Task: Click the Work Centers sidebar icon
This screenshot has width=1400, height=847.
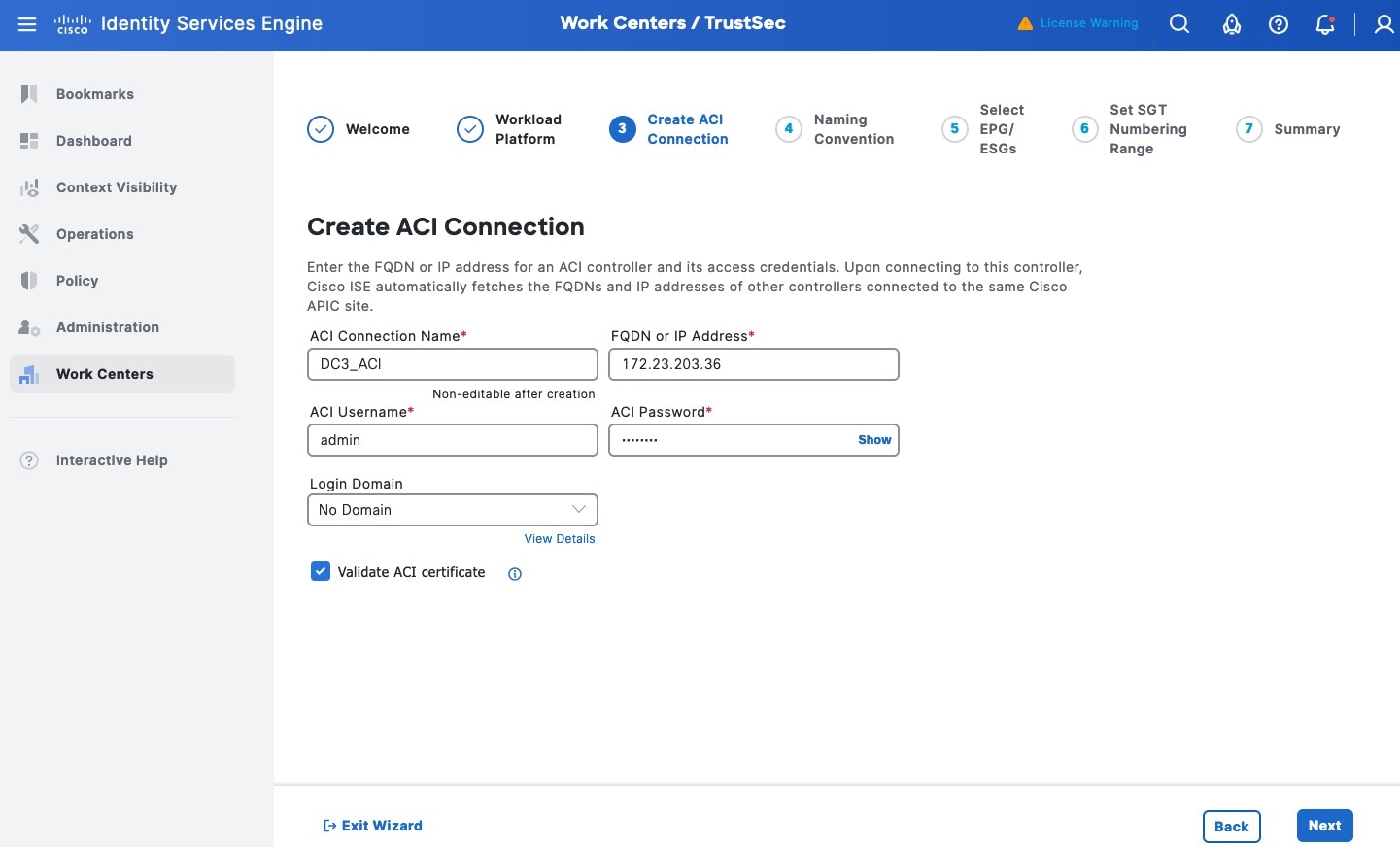Action: click(29, 374)
